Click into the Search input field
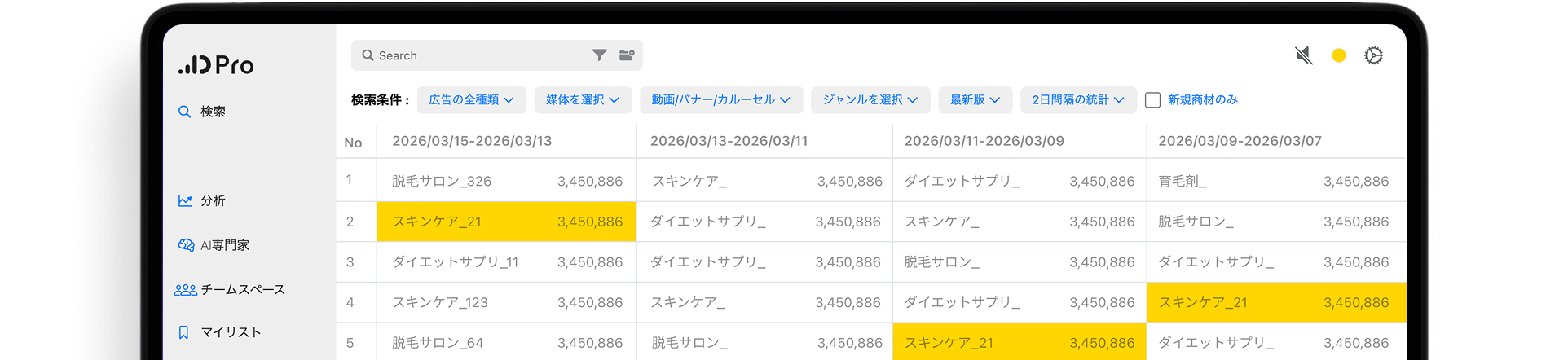Image resolution: width=1568 pixels, height=360 pixels. 481,55
